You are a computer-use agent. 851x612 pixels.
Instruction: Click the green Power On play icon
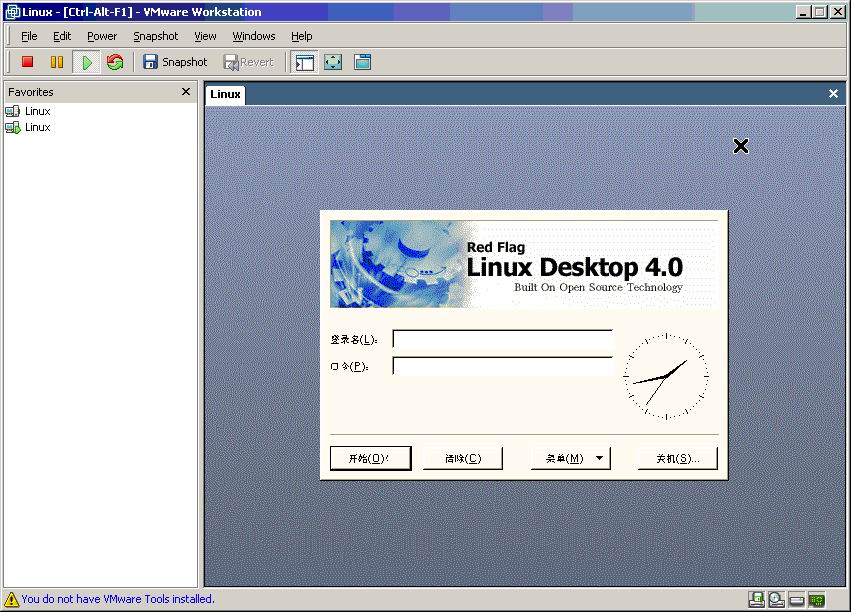(86, 62)
